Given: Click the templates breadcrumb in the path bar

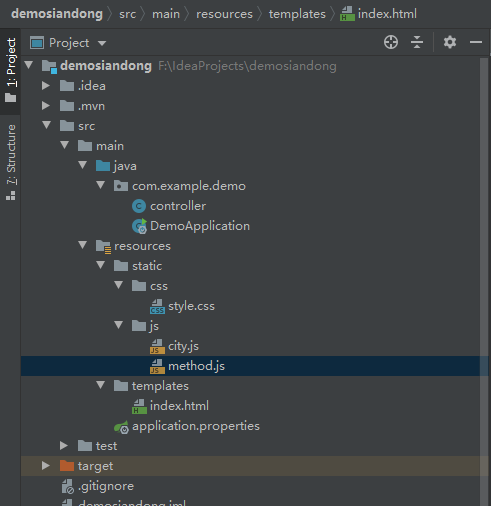Looking at the screenshot, I should [x=297, y=14].
